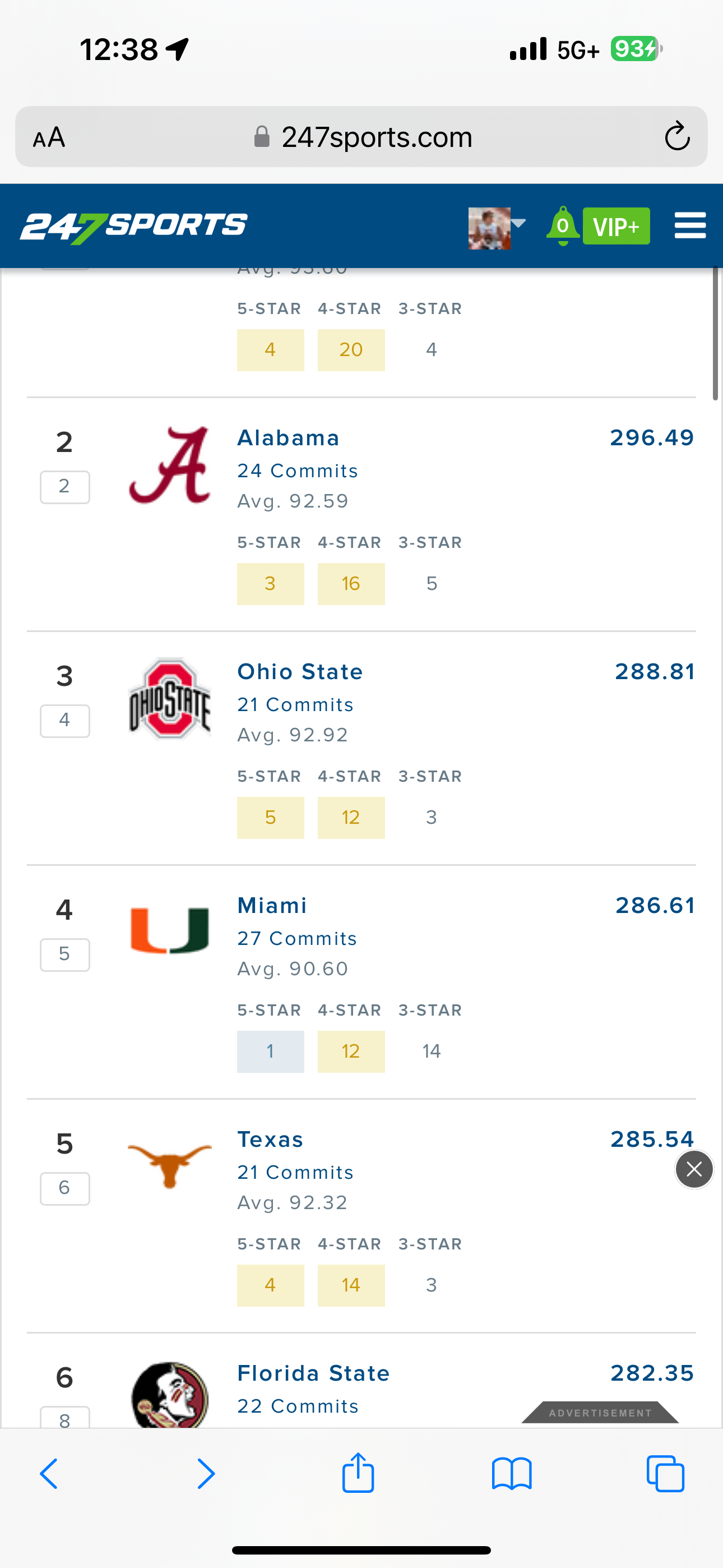The width and height of the screenshot is (723, 1568).
Task: Open Ohio State's 21 Commits link
Action: pos(295,705)
